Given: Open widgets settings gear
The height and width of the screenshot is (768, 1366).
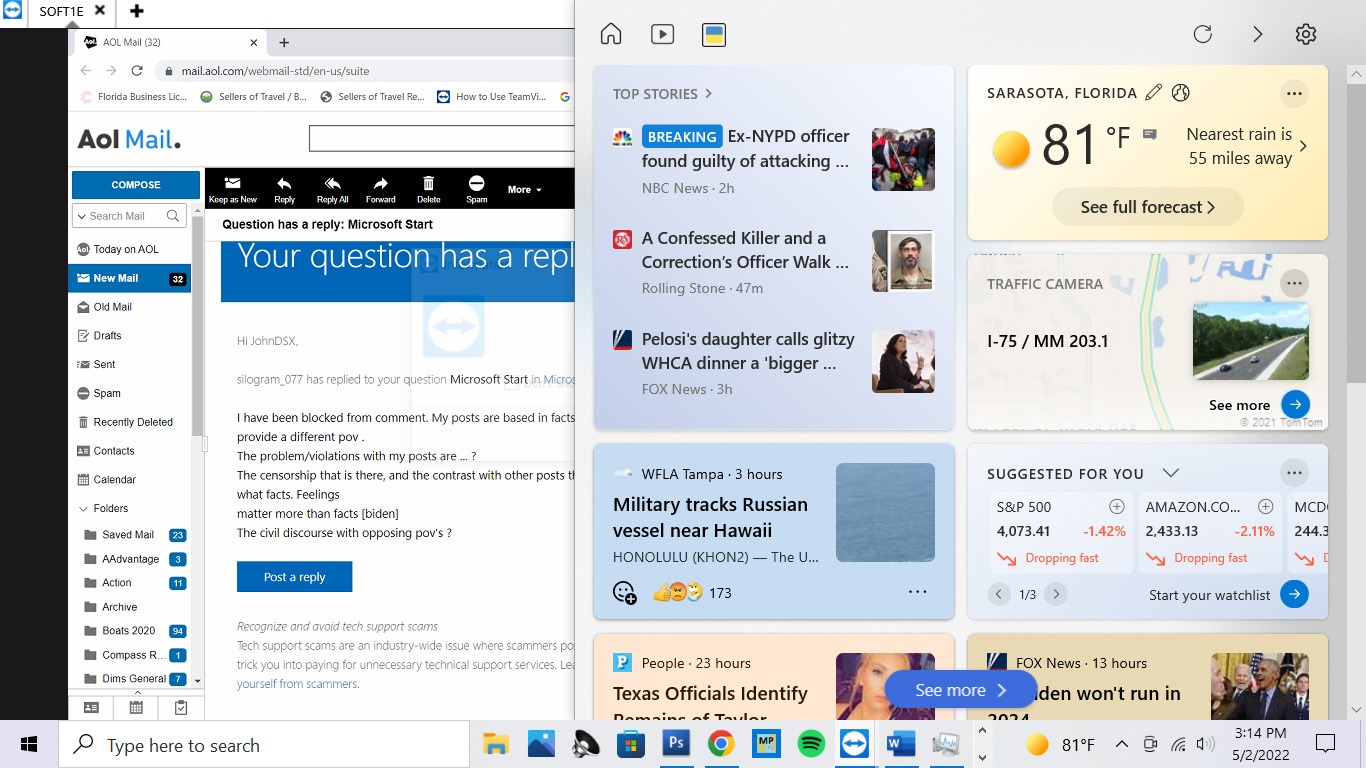Looking at the screenshot, I should click(1306, 34).
